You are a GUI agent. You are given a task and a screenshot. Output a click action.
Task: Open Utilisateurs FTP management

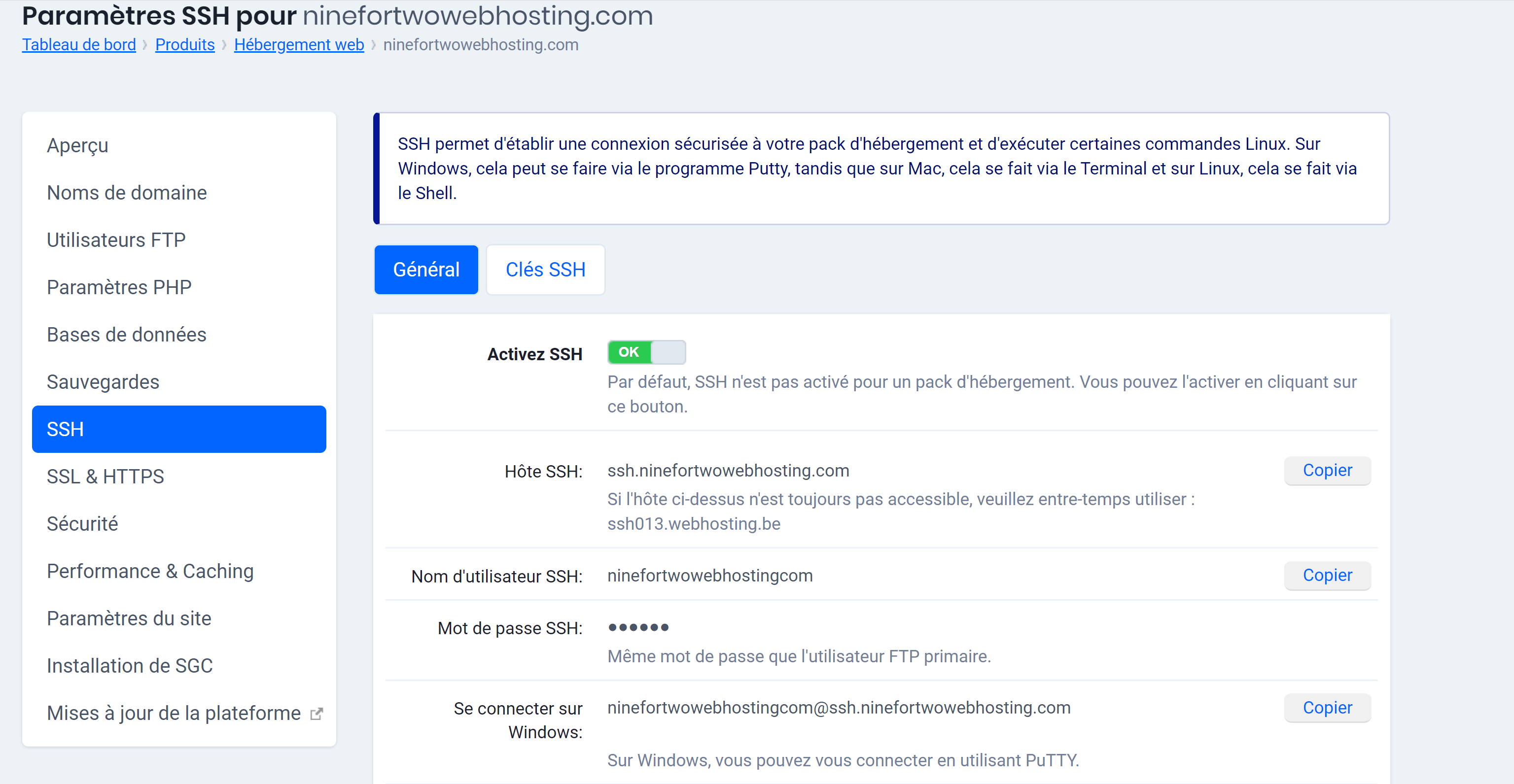[x=116, y=239]
